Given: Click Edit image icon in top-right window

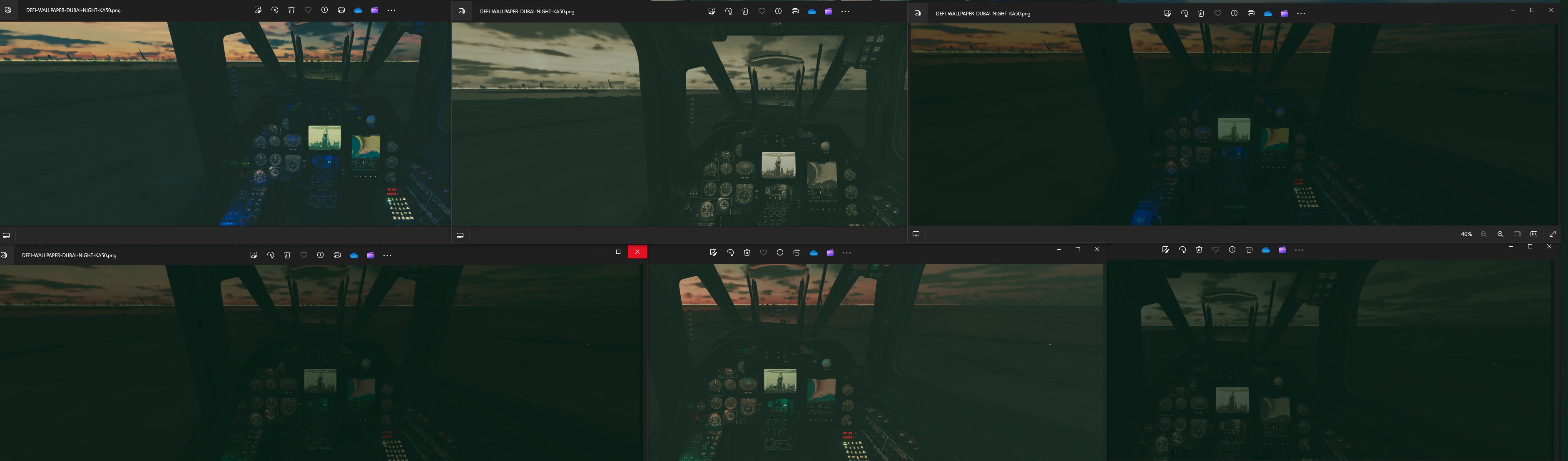Looking at the screenshot, I should (x=1167, y=13).
